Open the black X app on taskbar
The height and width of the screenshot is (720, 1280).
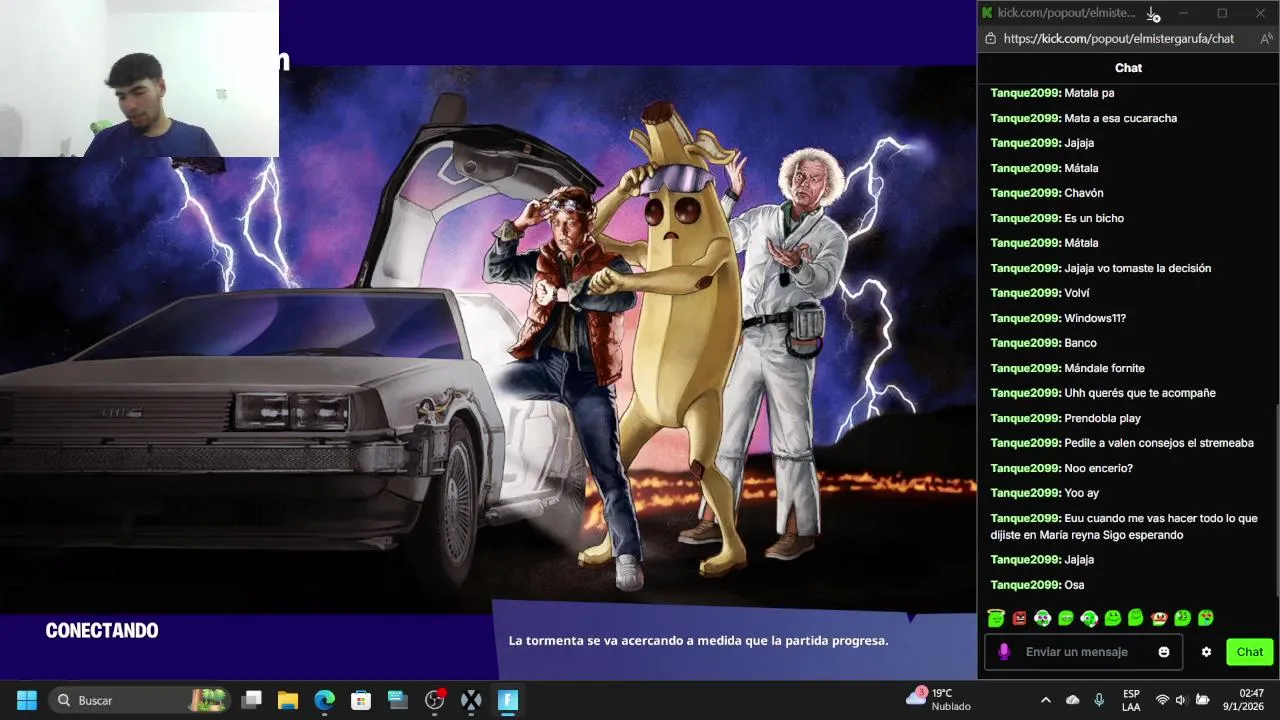pyautogui.click(x=471, y=700)
